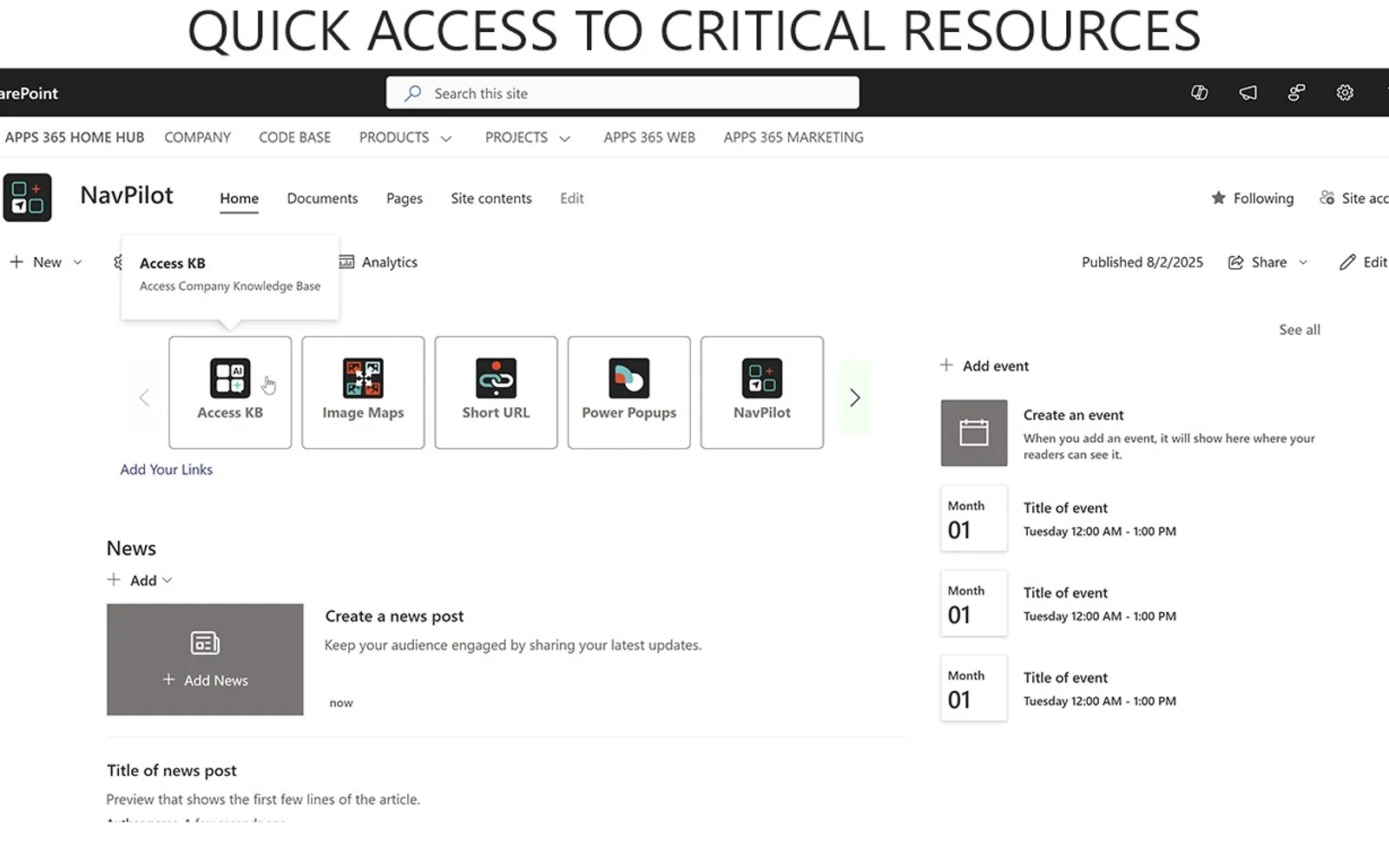1389x868 pixels.
Task: Click the Create an event title
Action: 1073,415
